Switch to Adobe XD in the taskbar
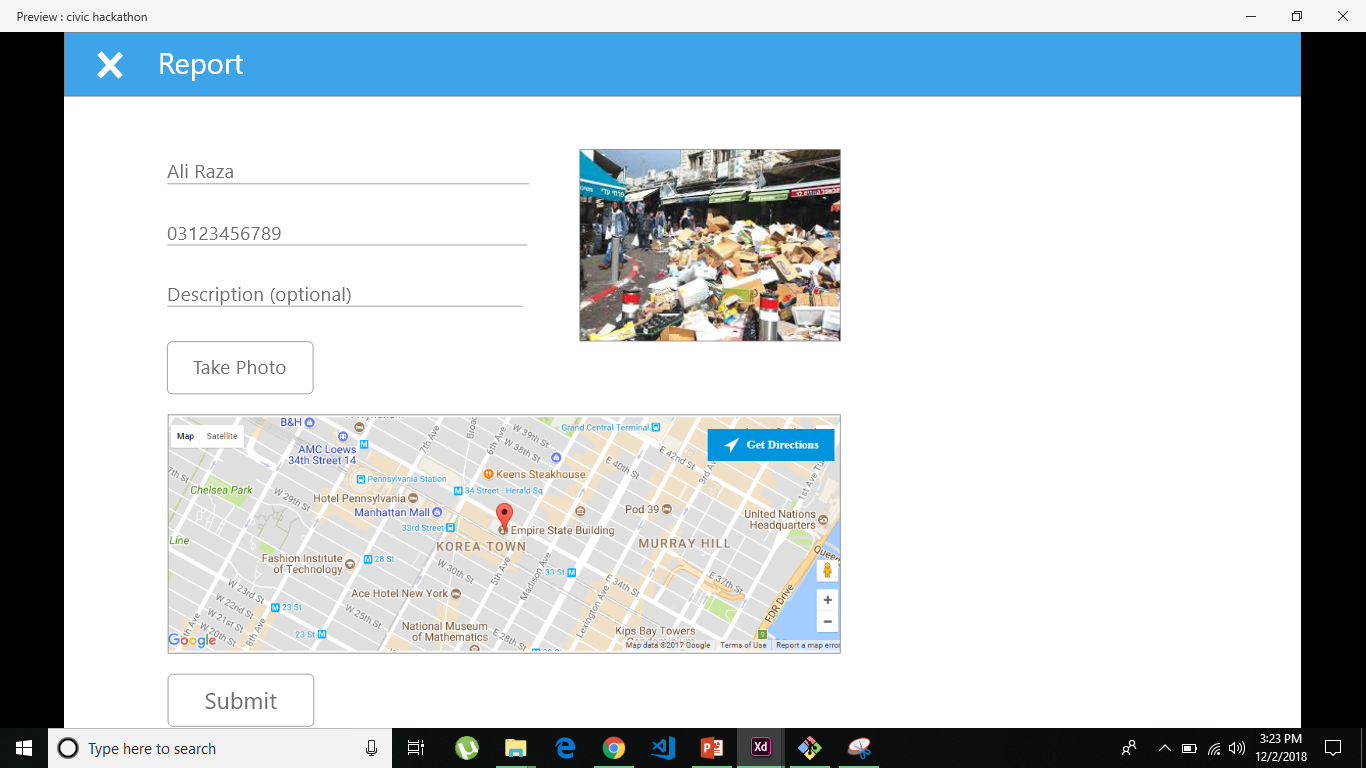 click(x=760, y=748)
